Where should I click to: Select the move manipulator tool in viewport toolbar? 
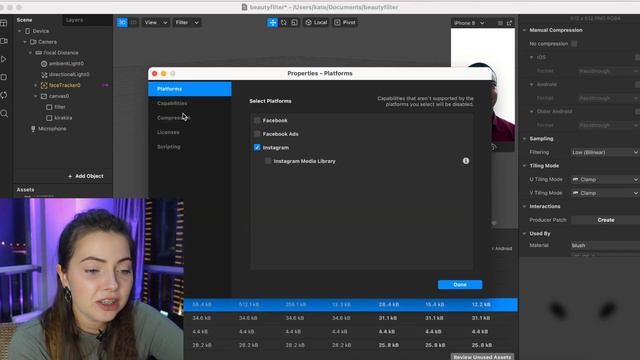tap(272, 22)
